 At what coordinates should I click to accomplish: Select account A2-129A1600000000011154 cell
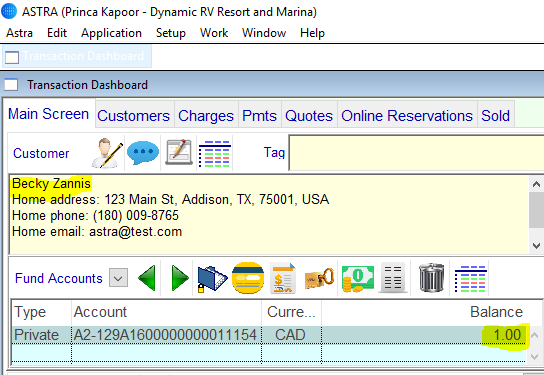point(165,335)
